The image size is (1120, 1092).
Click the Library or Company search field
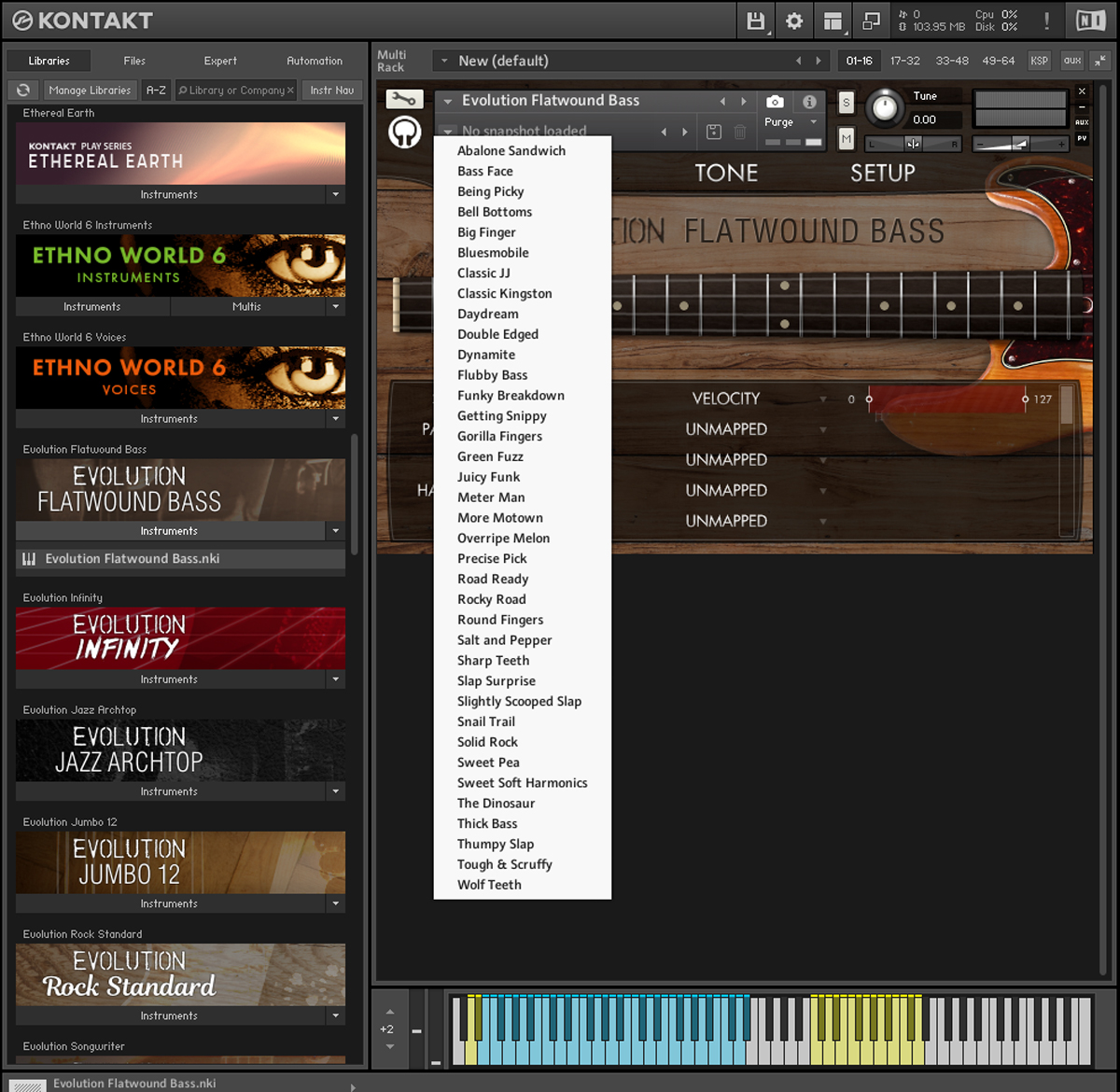coord(235,91)
